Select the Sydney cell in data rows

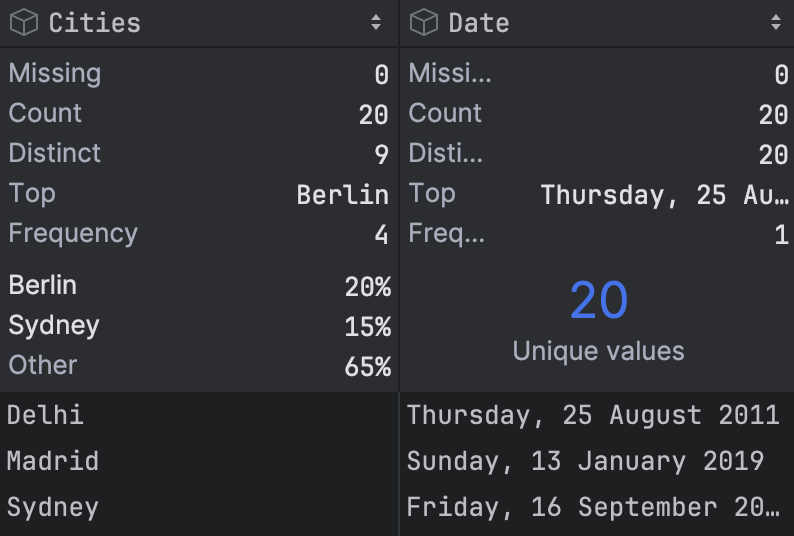tap(199, 508)
